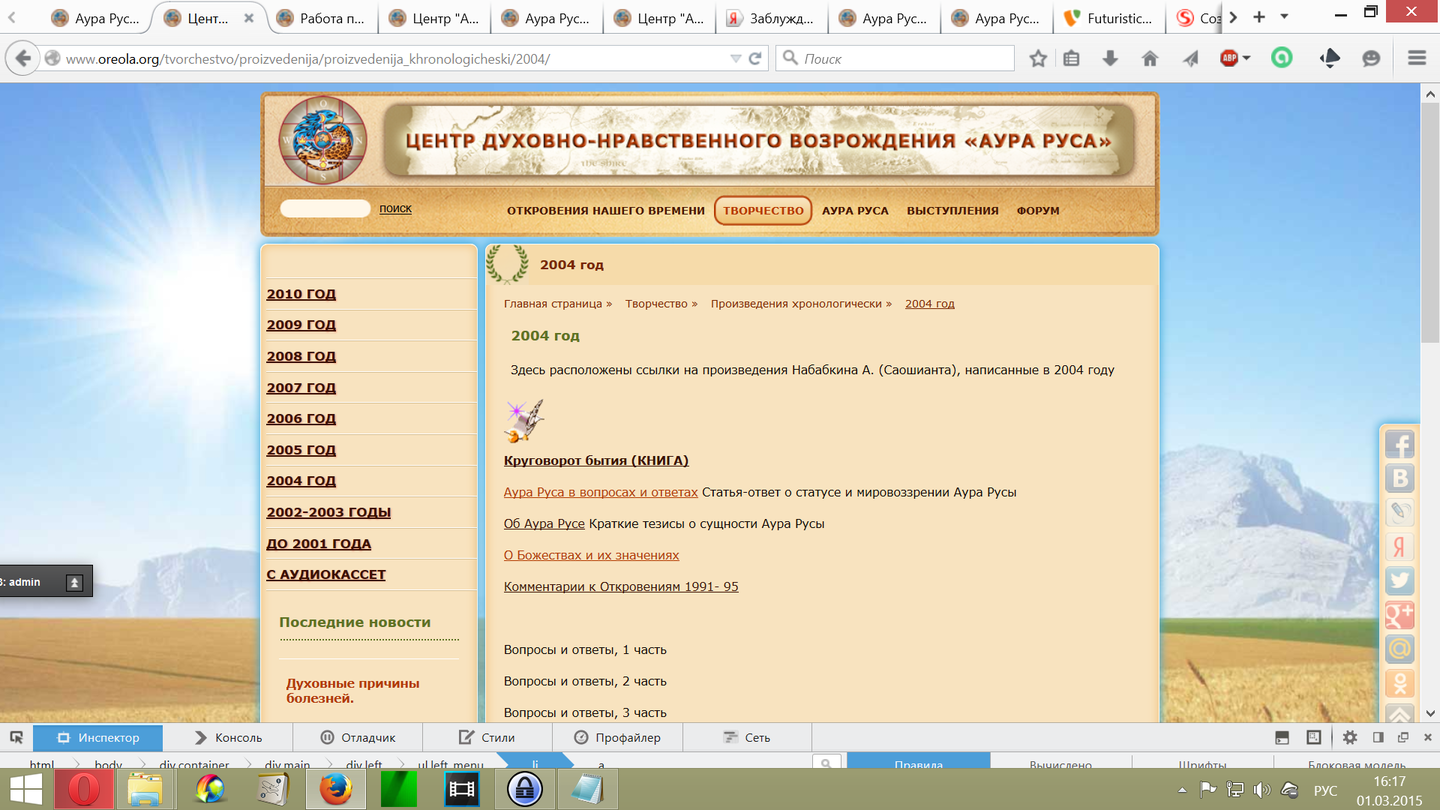
Task: Open the Futuristic browser tab
Action: point(1108,18)
